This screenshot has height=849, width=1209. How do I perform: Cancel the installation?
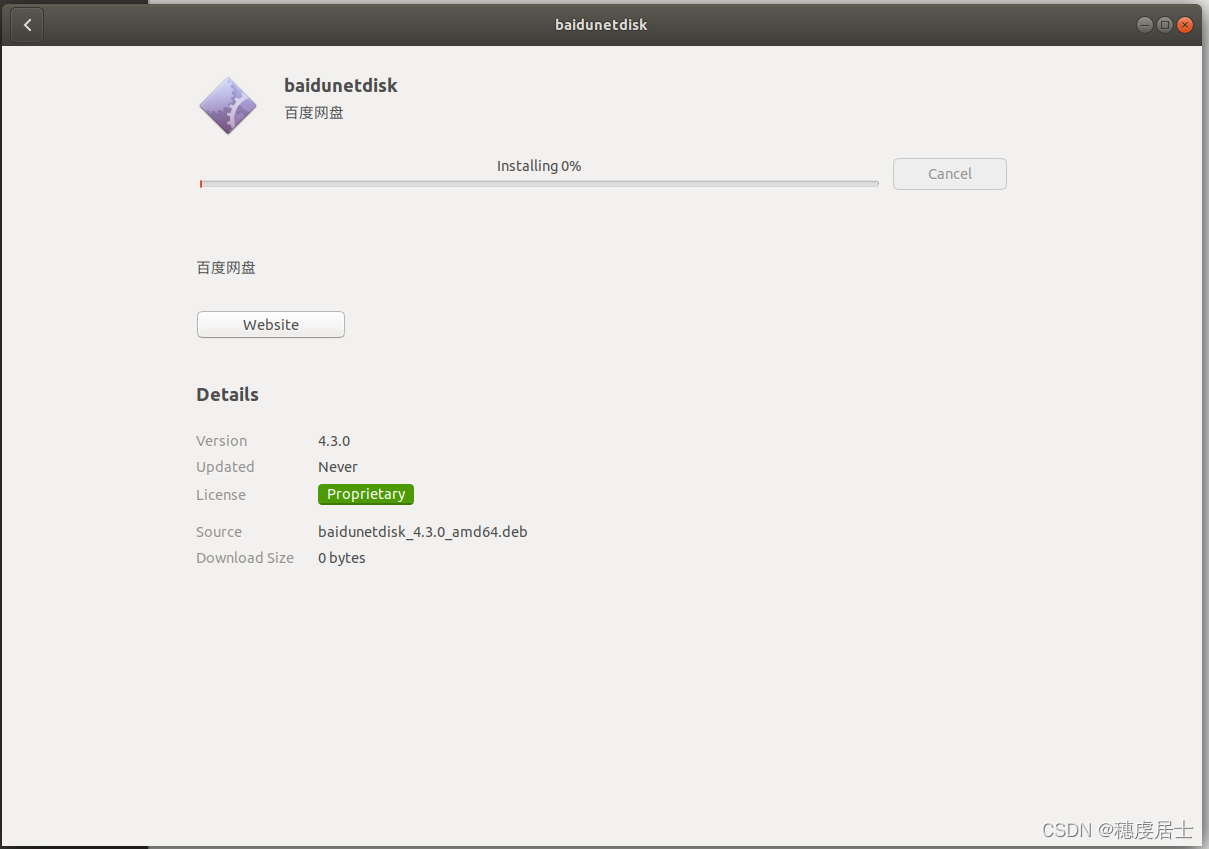pos(949,174)
